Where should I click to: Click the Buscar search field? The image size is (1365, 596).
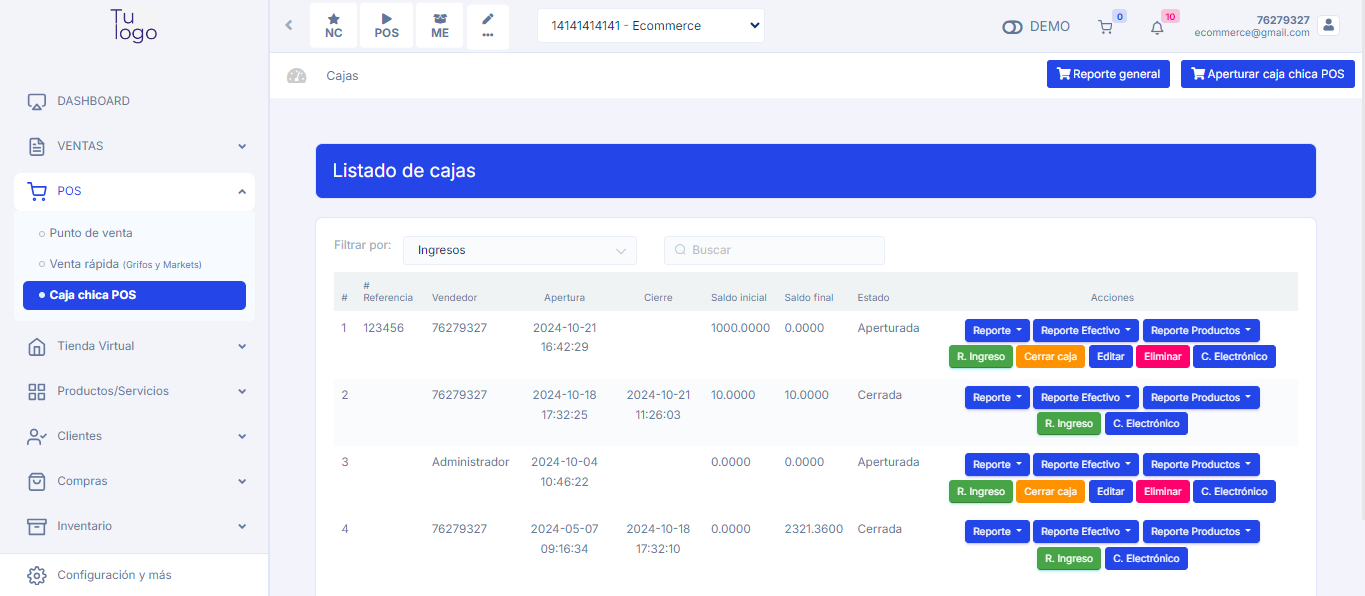[774, 250]
